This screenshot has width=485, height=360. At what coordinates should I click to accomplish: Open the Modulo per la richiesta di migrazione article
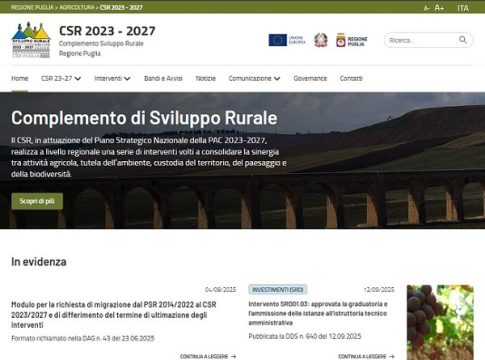[x=114, y=315]
